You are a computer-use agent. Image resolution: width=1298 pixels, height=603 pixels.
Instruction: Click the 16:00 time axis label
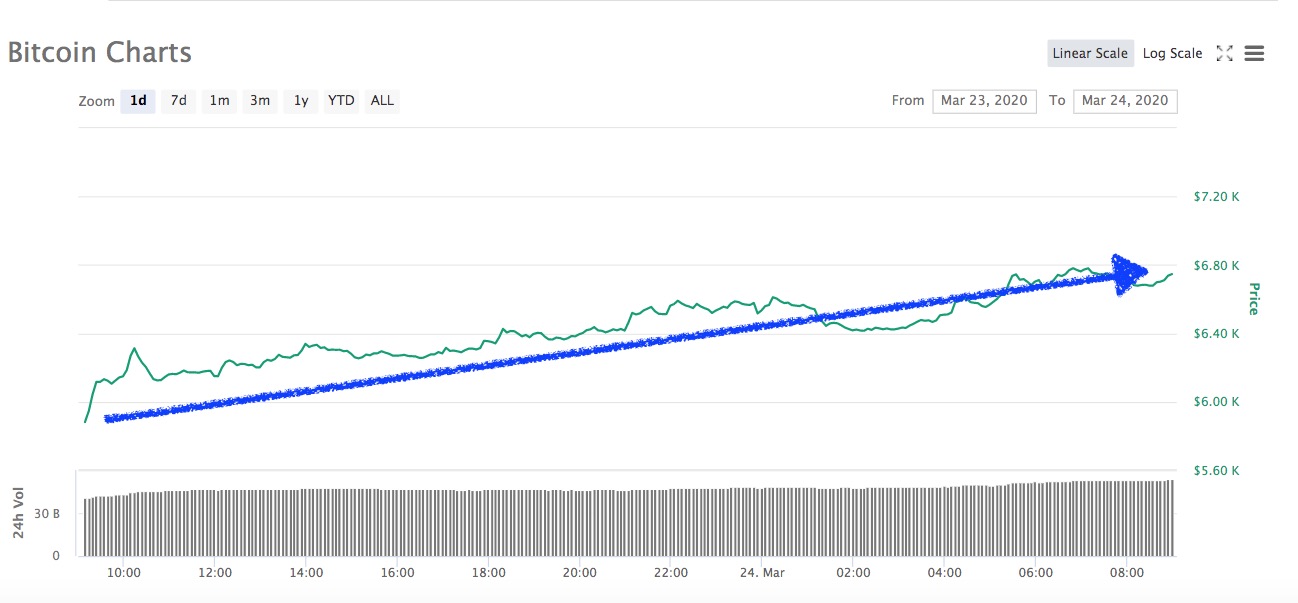pyautogui.click(x=397, y=573)
